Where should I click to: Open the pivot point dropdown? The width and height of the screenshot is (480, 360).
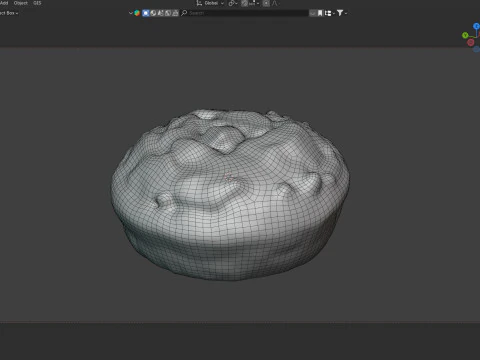pos(233,3)
